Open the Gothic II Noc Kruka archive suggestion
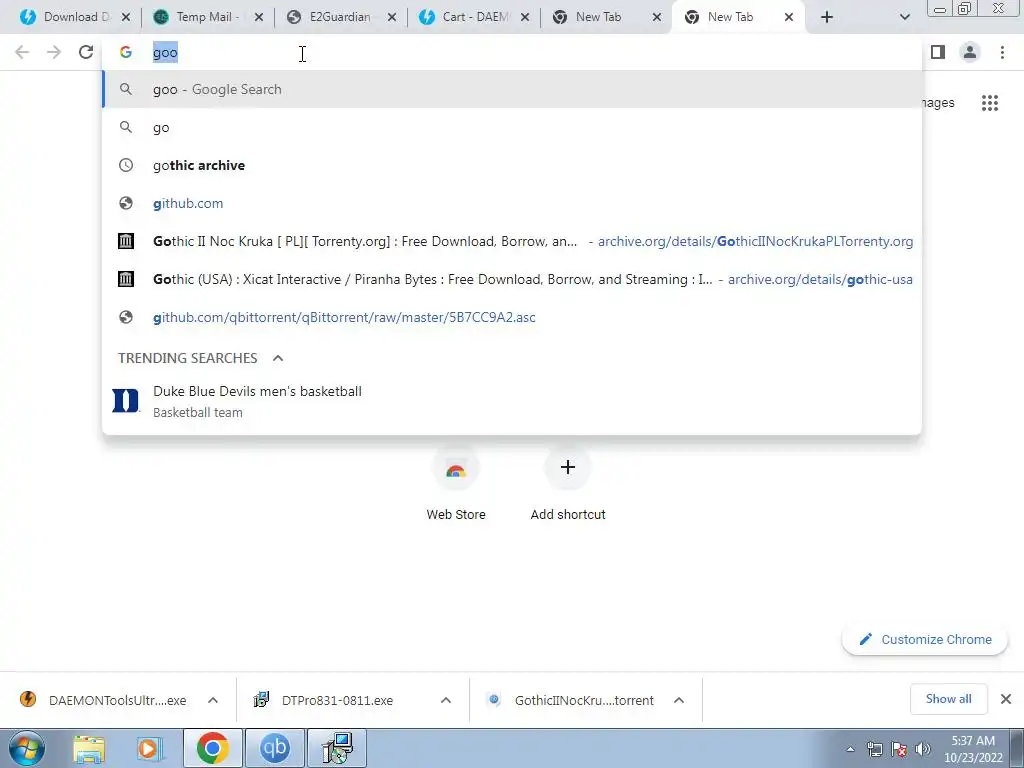Viewport: 1024px width, 768px height. 513,241
